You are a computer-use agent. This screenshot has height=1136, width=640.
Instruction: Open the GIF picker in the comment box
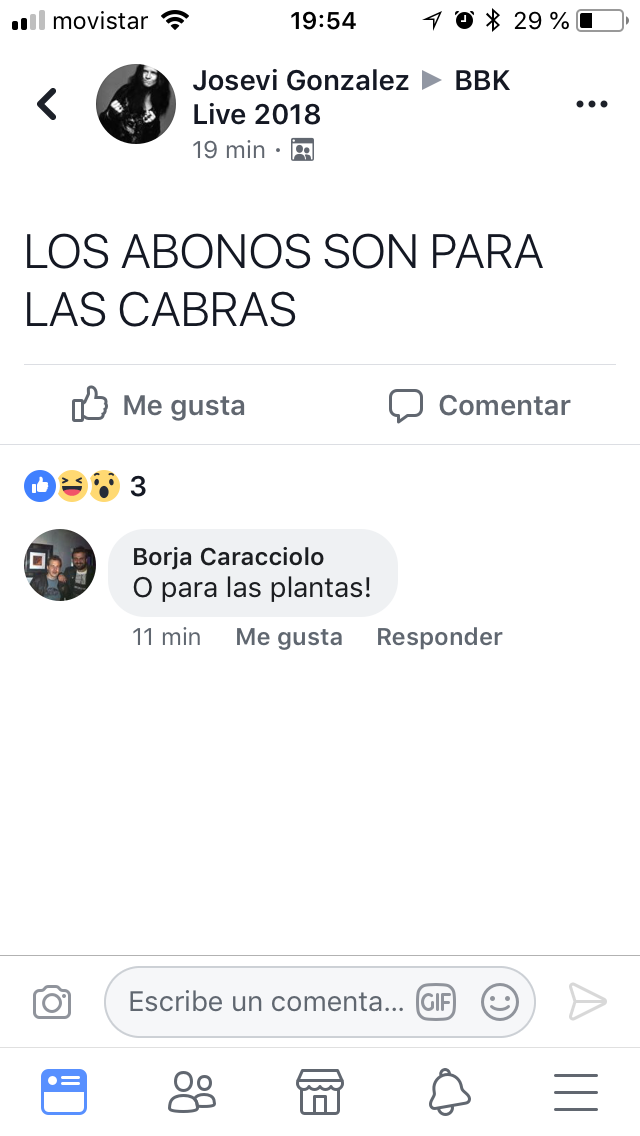(436, 1002)
